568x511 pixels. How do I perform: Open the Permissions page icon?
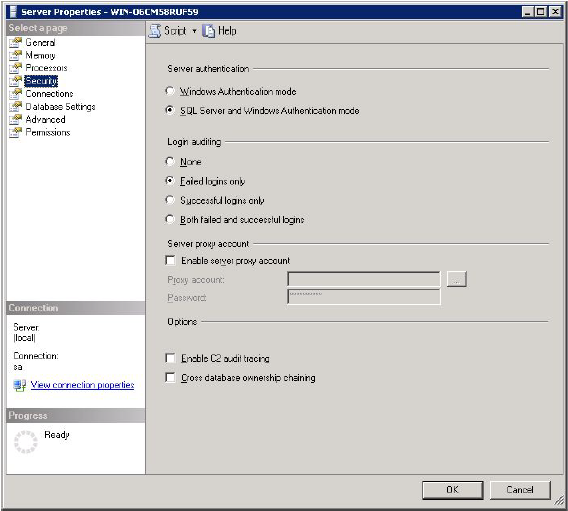[x=15, y=133]
